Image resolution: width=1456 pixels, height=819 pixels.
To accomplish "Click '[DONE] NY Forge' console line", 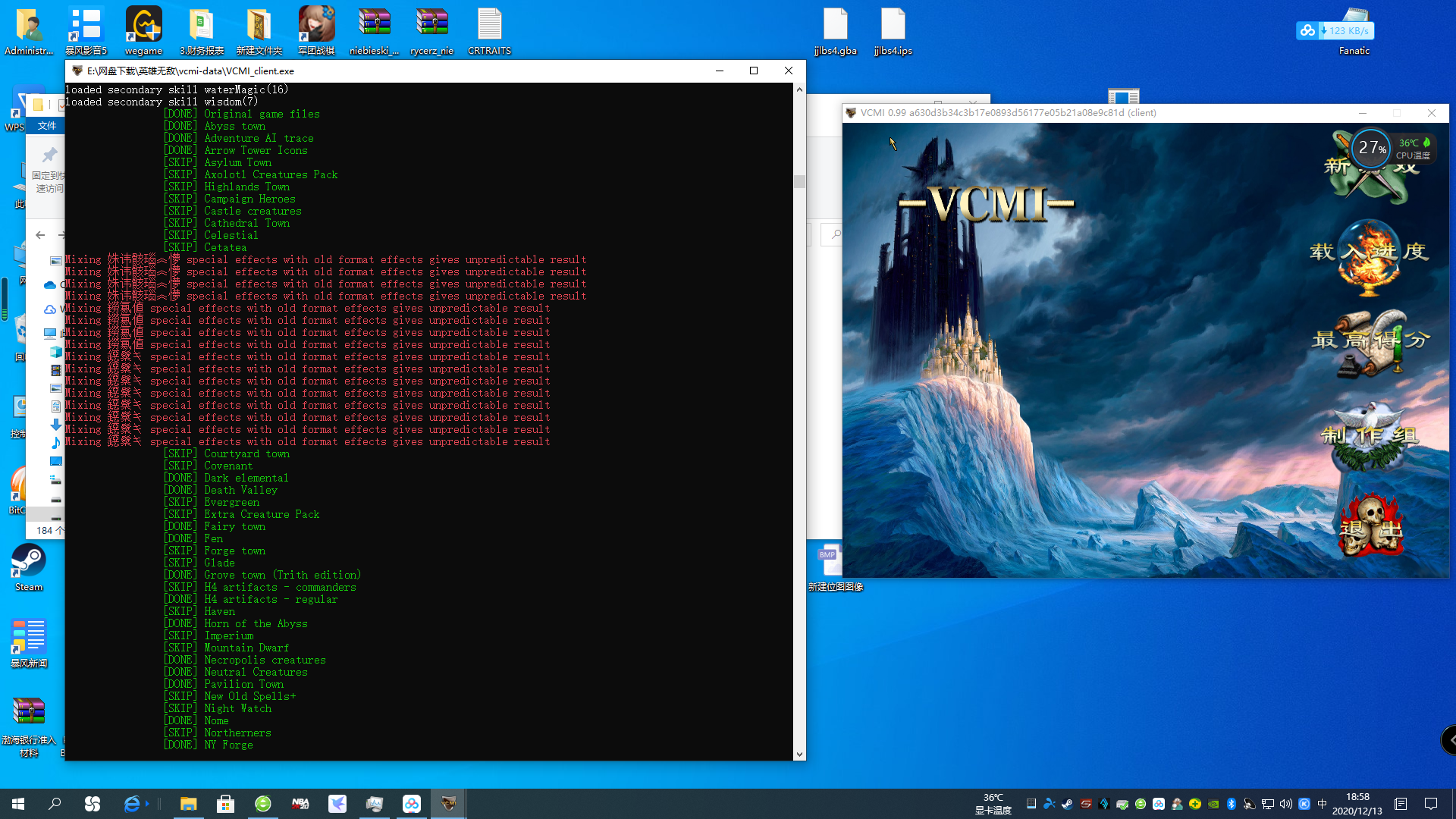I will coord(208,745).
